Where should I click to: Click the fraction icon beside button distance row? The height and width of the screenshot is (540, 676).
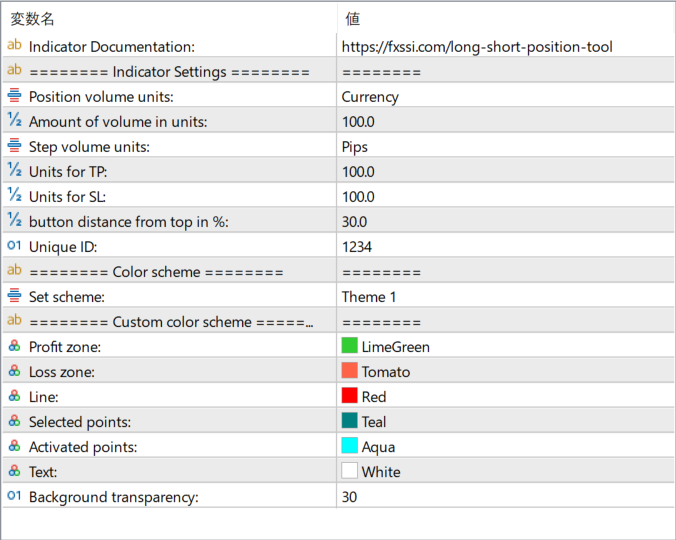[x=14, y=220]
